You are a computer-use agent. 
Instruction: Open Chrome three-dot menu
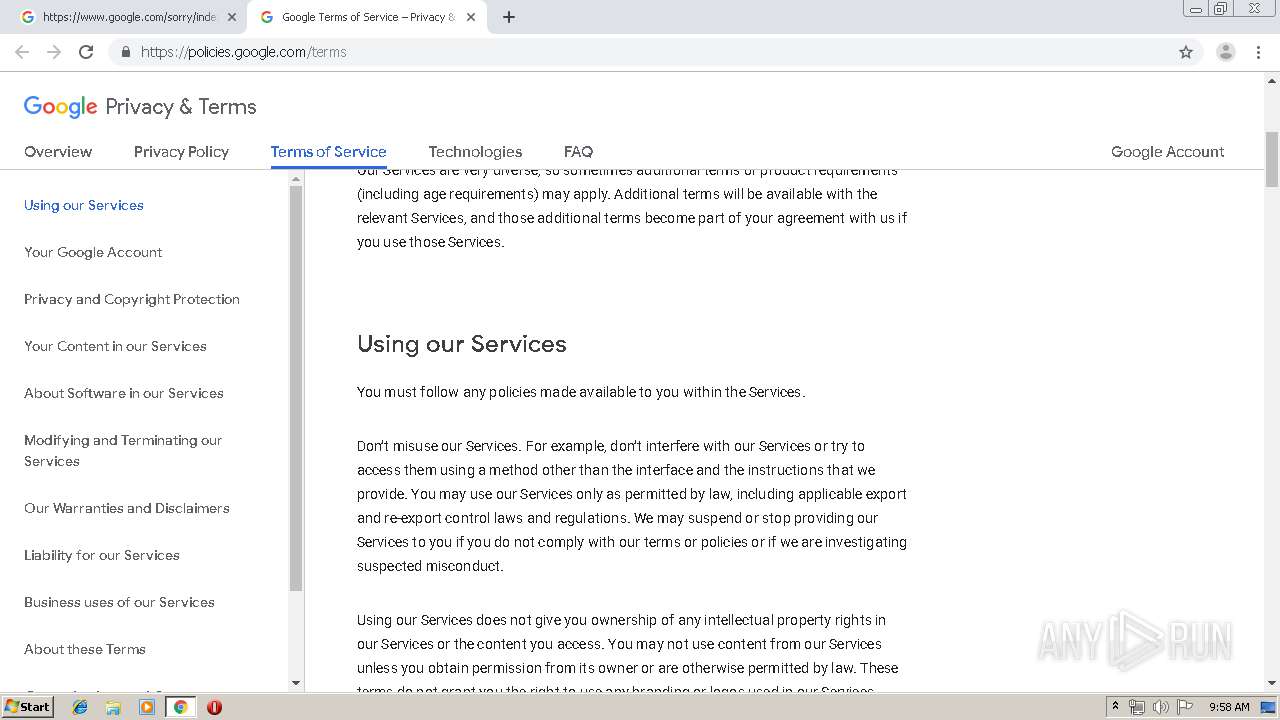(x=1258, y=52)
